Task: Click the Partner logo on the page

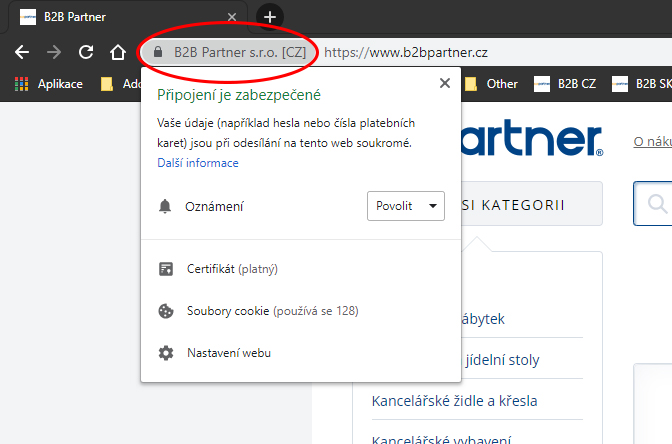Action: coord(532,138)
